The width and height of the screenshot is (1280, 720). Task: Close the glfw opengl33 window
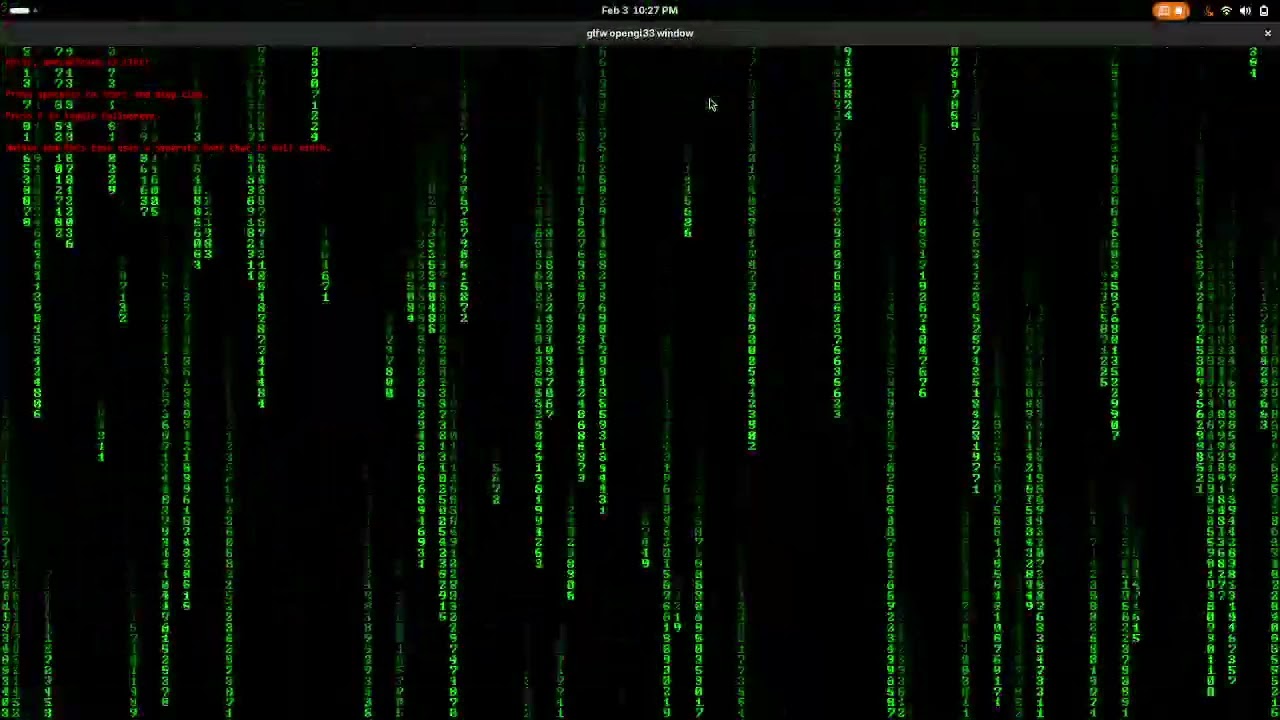(x=1267, y=34)
